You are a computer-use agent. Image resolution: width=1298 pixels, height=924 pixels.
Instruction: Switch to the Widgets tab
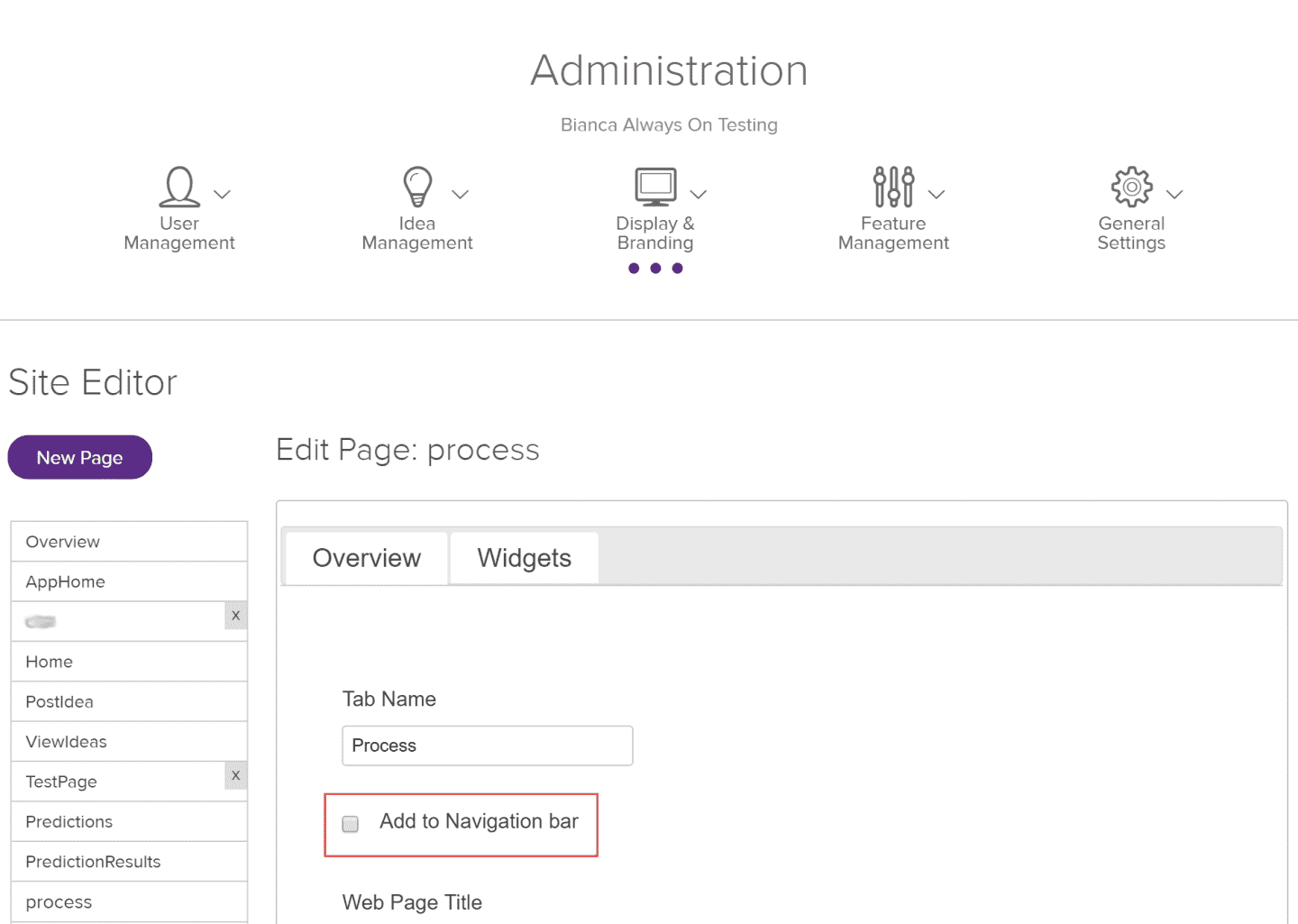coord(524,558)
